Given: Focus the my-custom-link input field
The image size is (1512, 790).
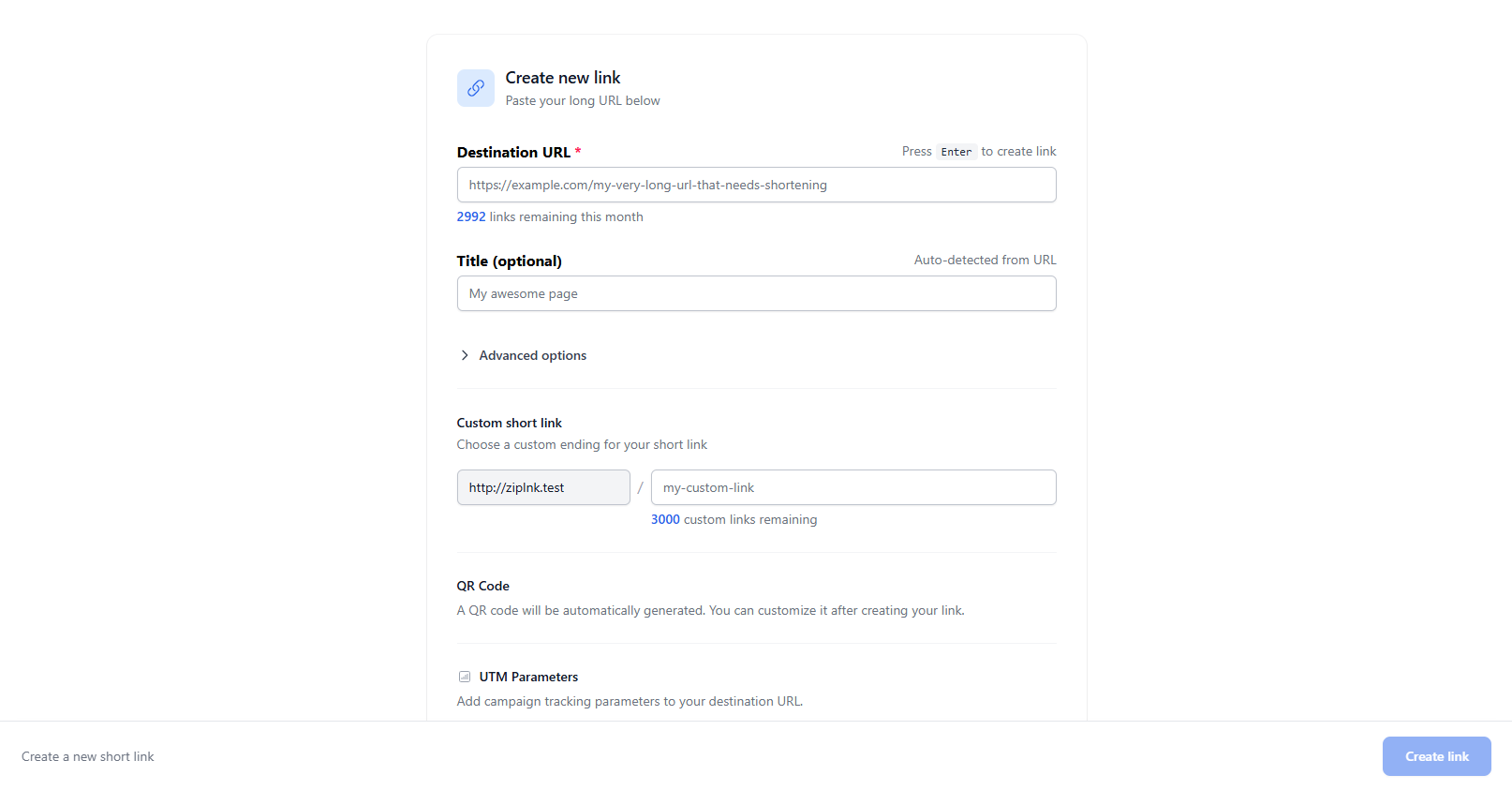Looking at the screenshot, I should (852, 487).
